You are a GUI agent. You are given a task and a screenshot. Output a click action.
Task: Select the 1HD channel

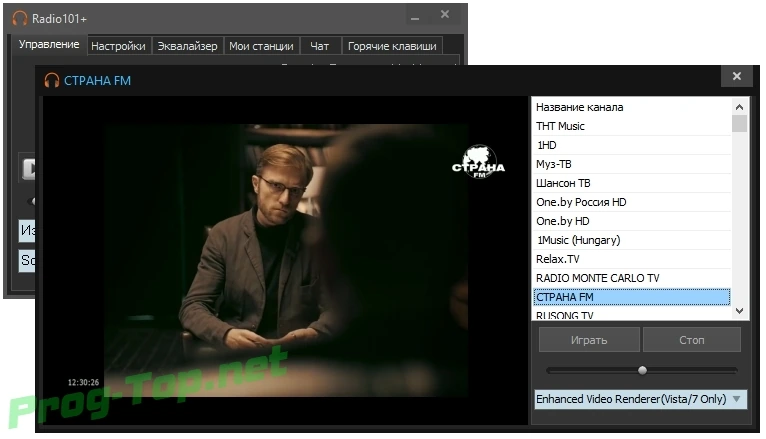[x=632, y=145]
